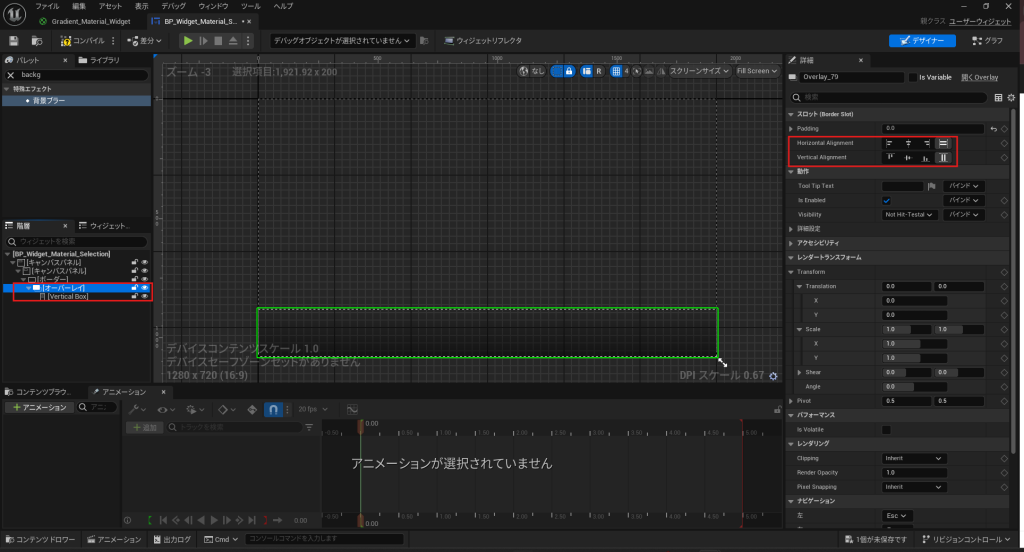This screenshot has width=1024, height=552.
Task: Toggle the magnet snapping icon in animation toolbar
Action: click(272, 409)
